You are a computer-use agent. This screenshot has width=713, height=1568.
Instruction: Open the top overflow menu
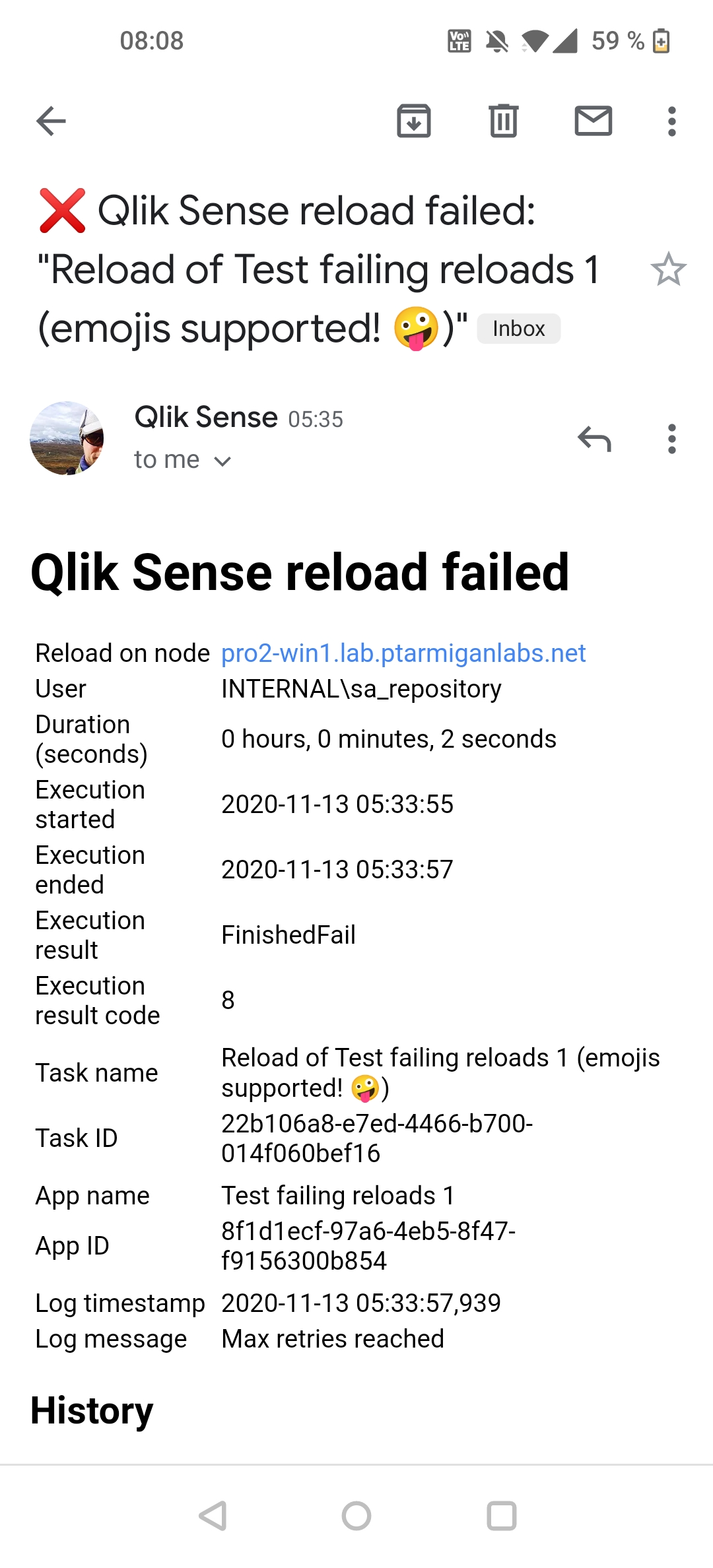(x=672, y=121)
